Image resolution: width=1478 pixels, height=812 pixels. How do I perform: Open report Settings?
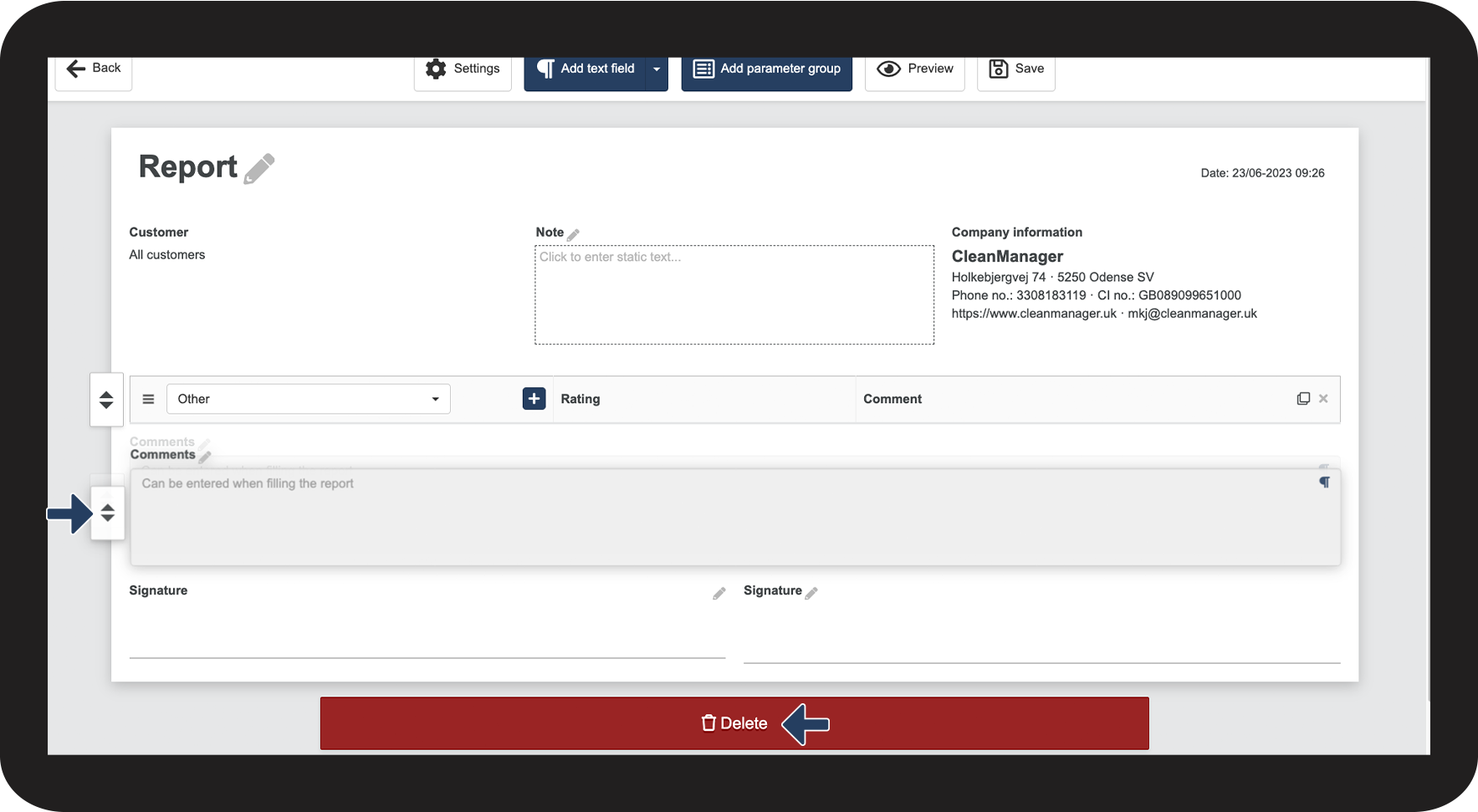point(463,70)
